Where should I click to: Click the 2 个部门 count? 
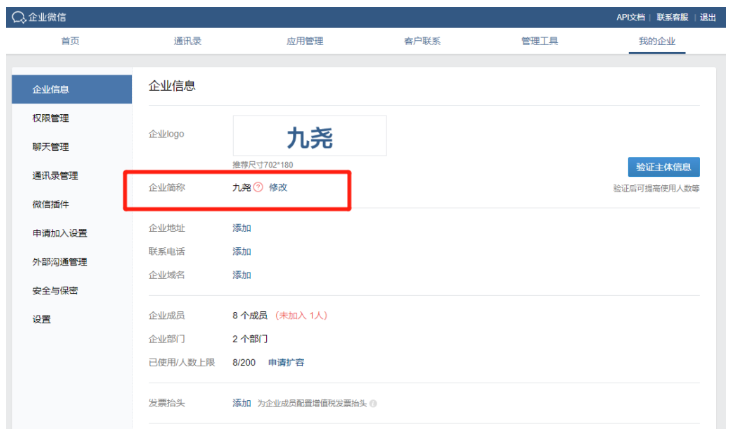250,339
